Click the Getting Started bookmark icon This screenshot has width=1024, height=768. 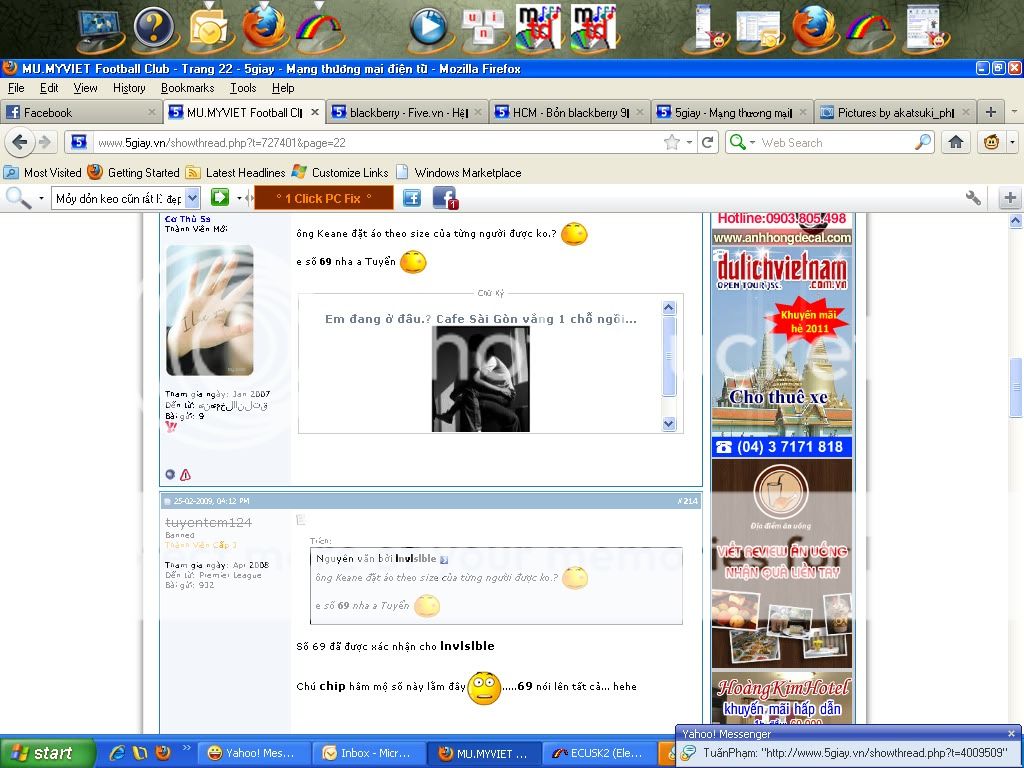pyautogui.click(x=95, y=172)
